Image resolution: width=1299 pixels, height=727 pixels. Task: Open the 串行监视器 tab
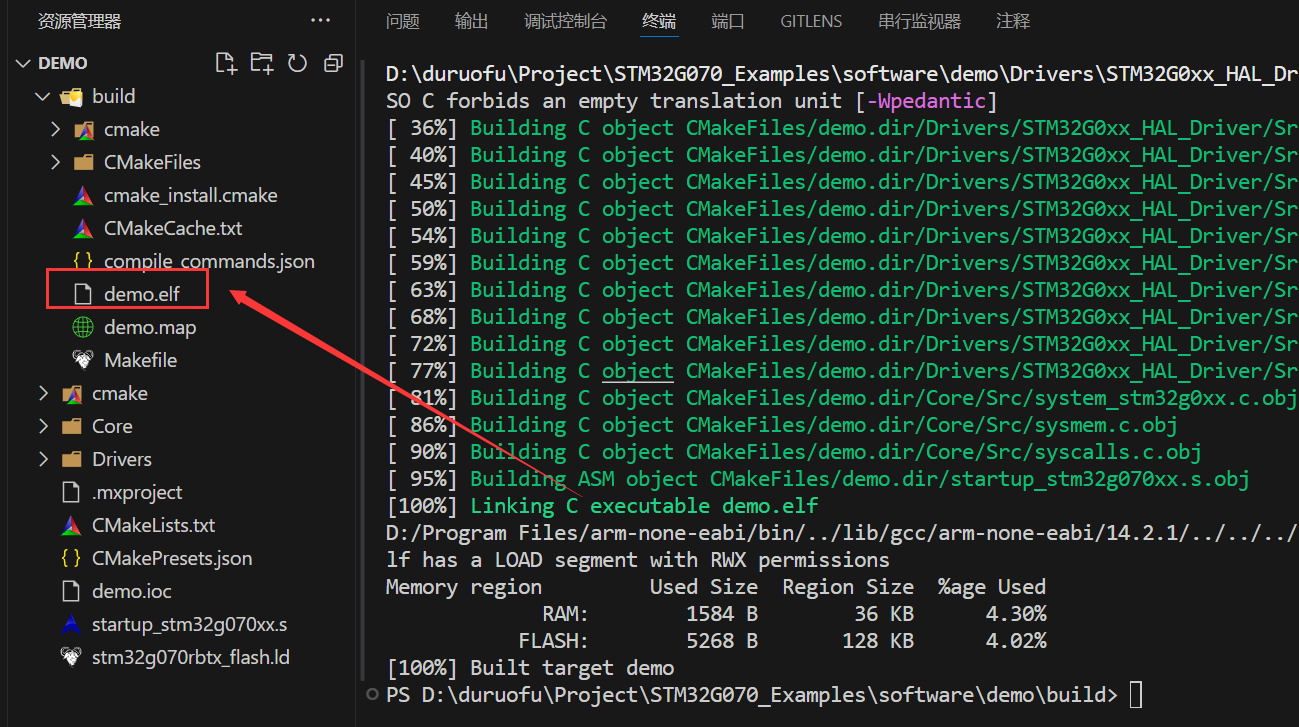(919, 21)
